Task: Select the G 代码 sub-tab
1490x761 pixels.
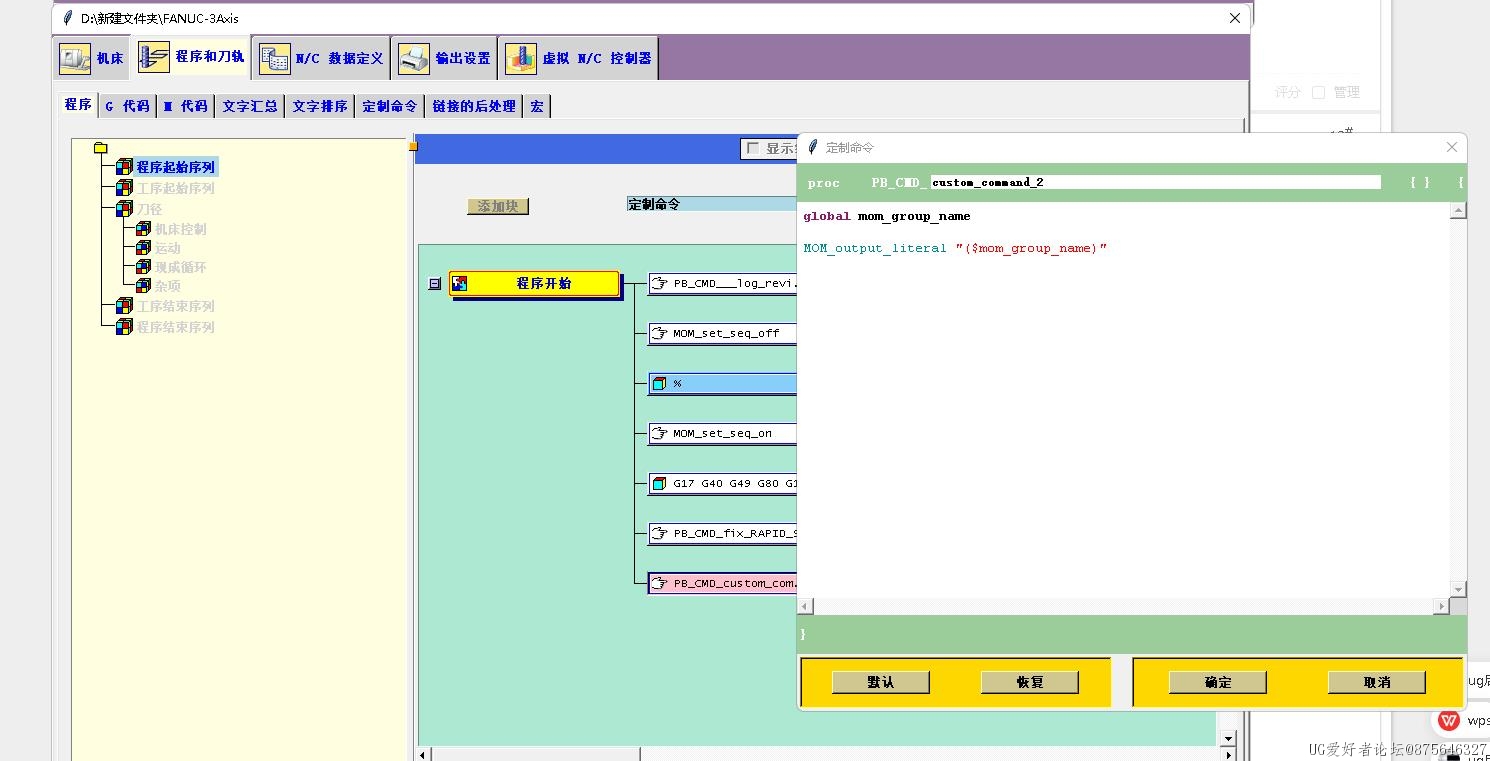Action: [127, 106]
